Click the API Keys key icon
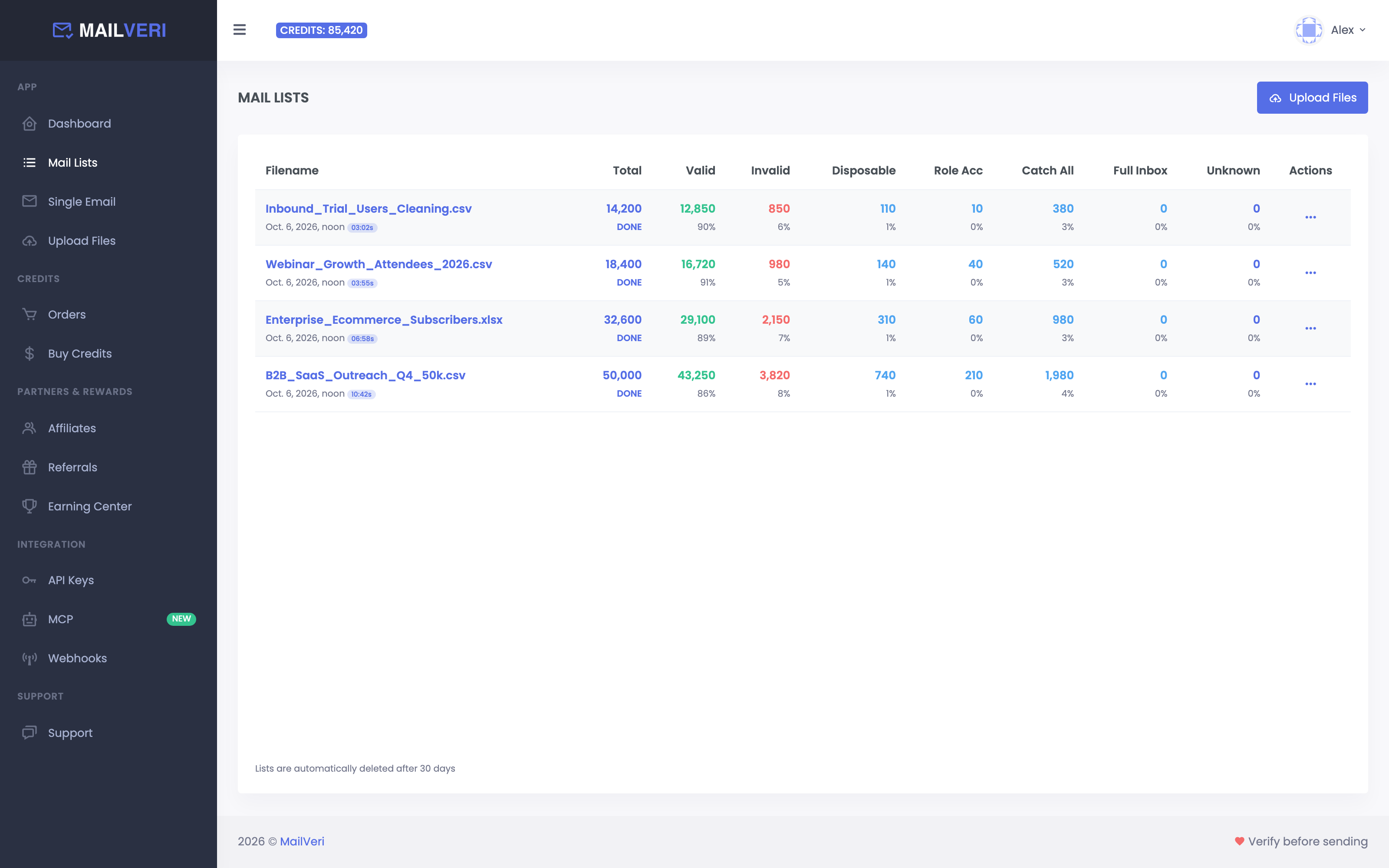 pos(29,580)
